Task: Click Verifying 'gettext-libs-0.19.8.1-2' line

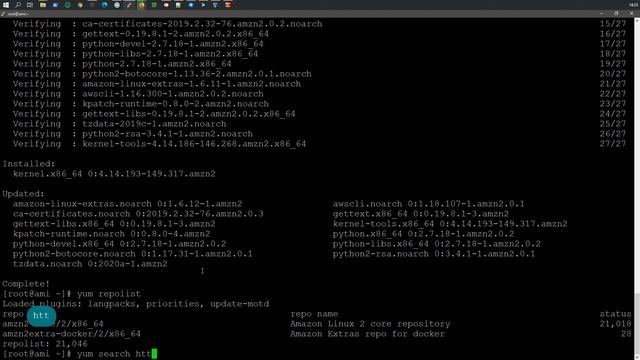Action: pos(154,114)
